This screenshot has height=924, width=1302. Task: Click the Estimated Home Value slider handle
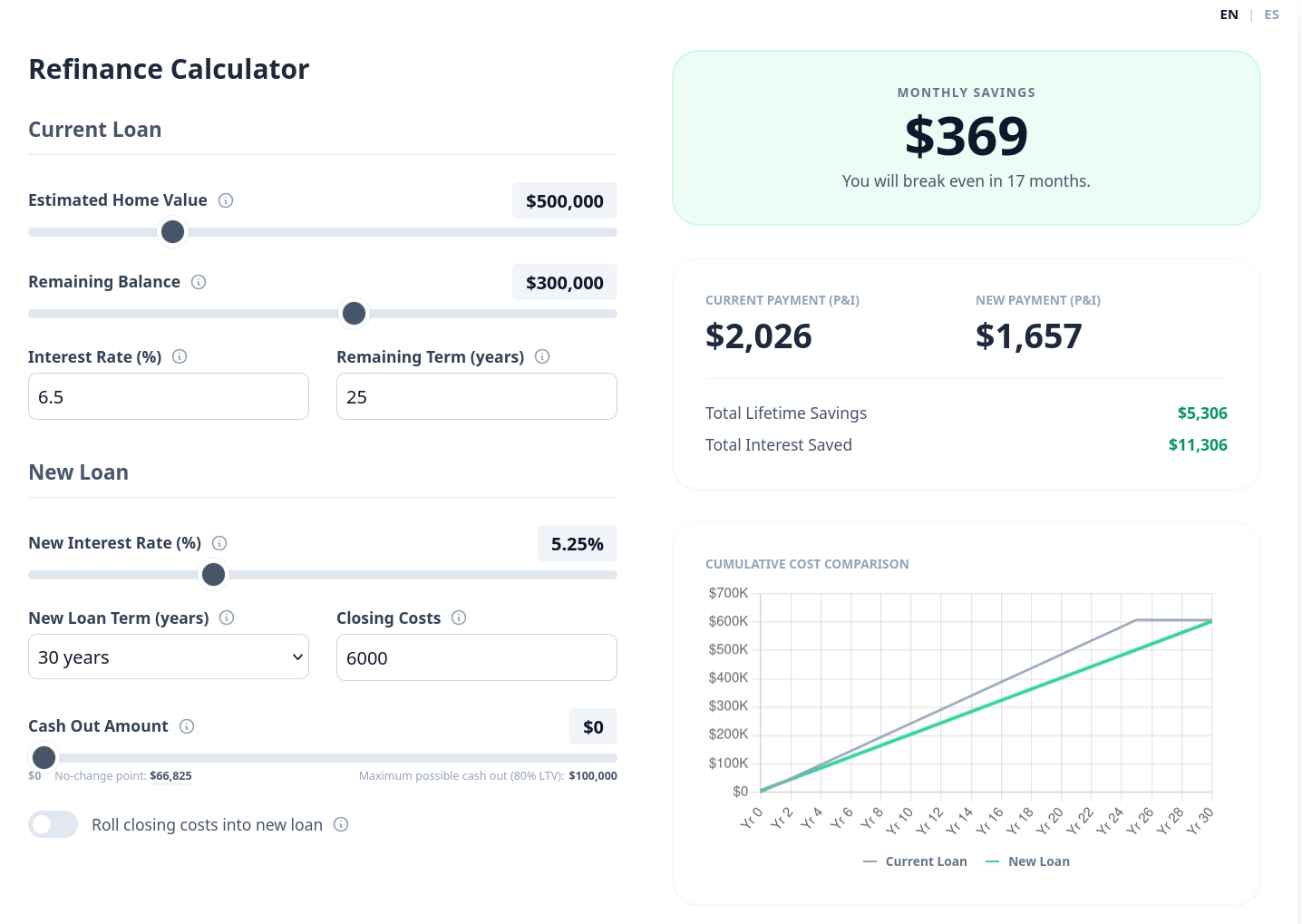tap(172, 232)
